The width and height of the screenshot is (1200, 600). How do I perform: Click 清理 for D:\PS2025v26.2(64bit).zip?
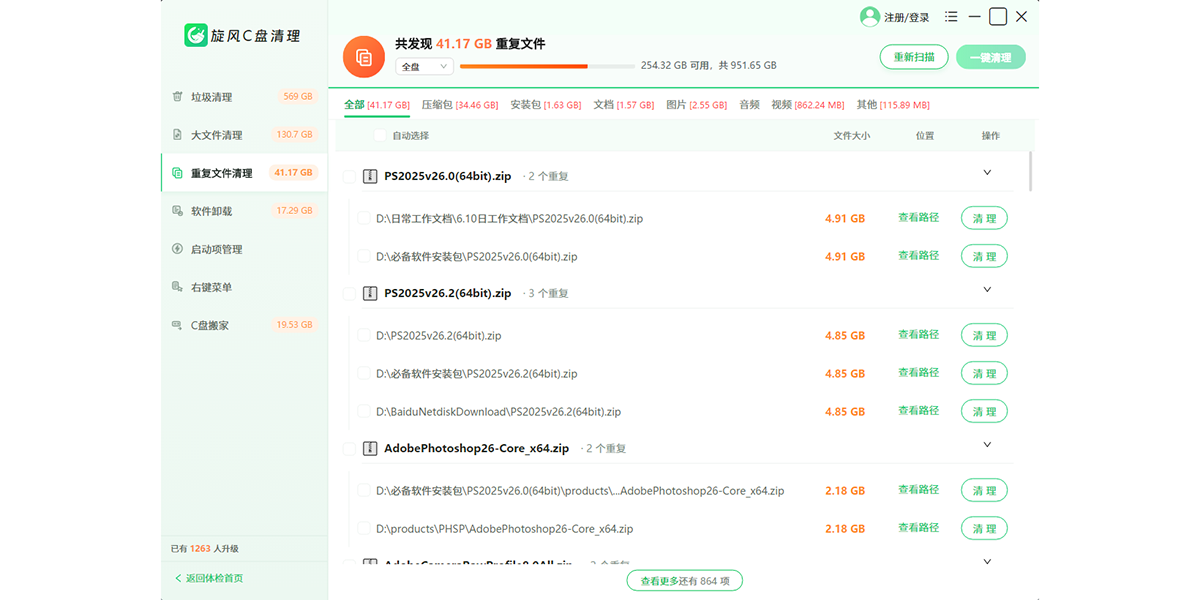click(x=984, y=335)
